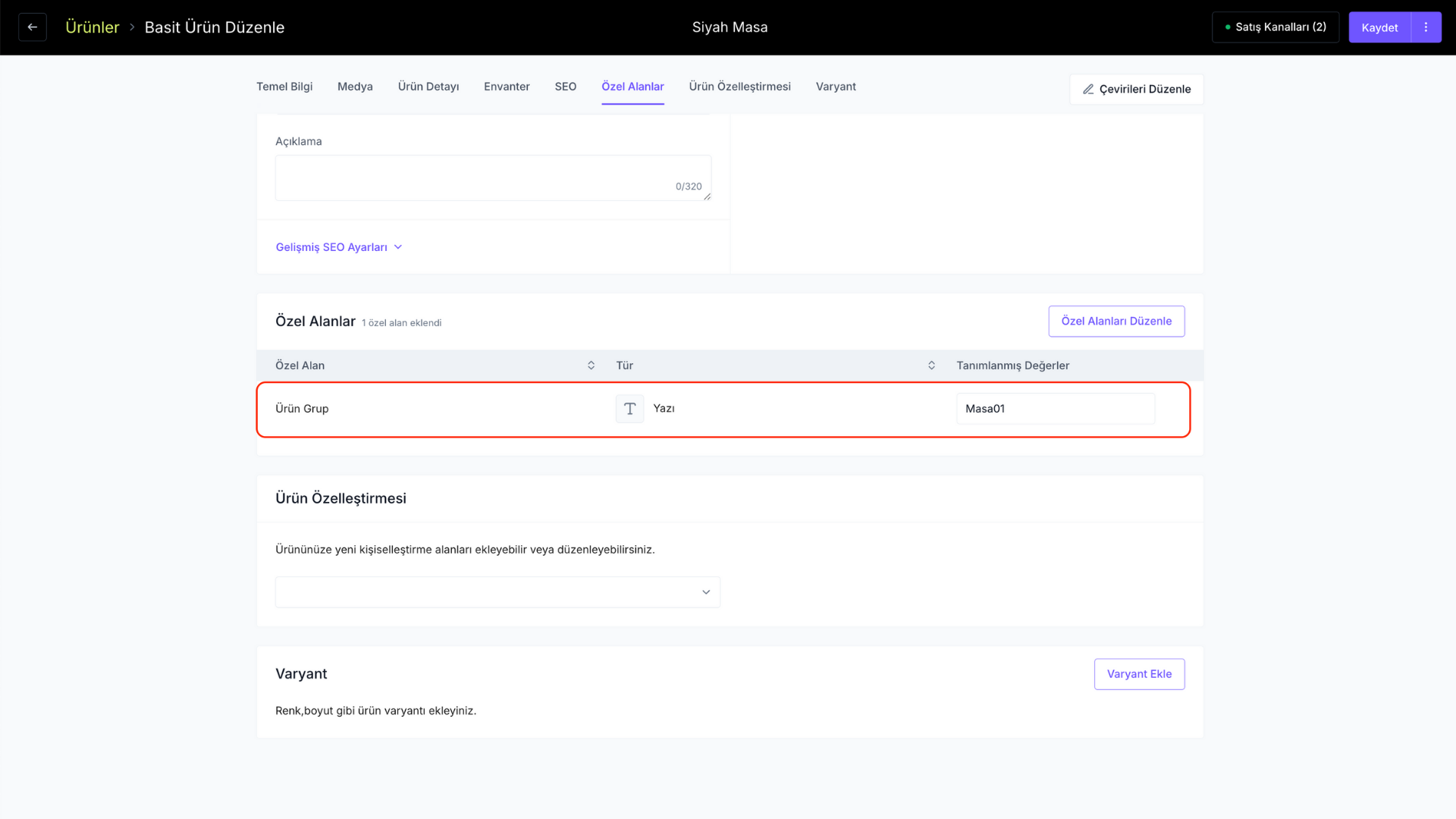Screen dimensions: 1456x819
Task: Click into the Açıklama text area
Action: coord(493,178)
